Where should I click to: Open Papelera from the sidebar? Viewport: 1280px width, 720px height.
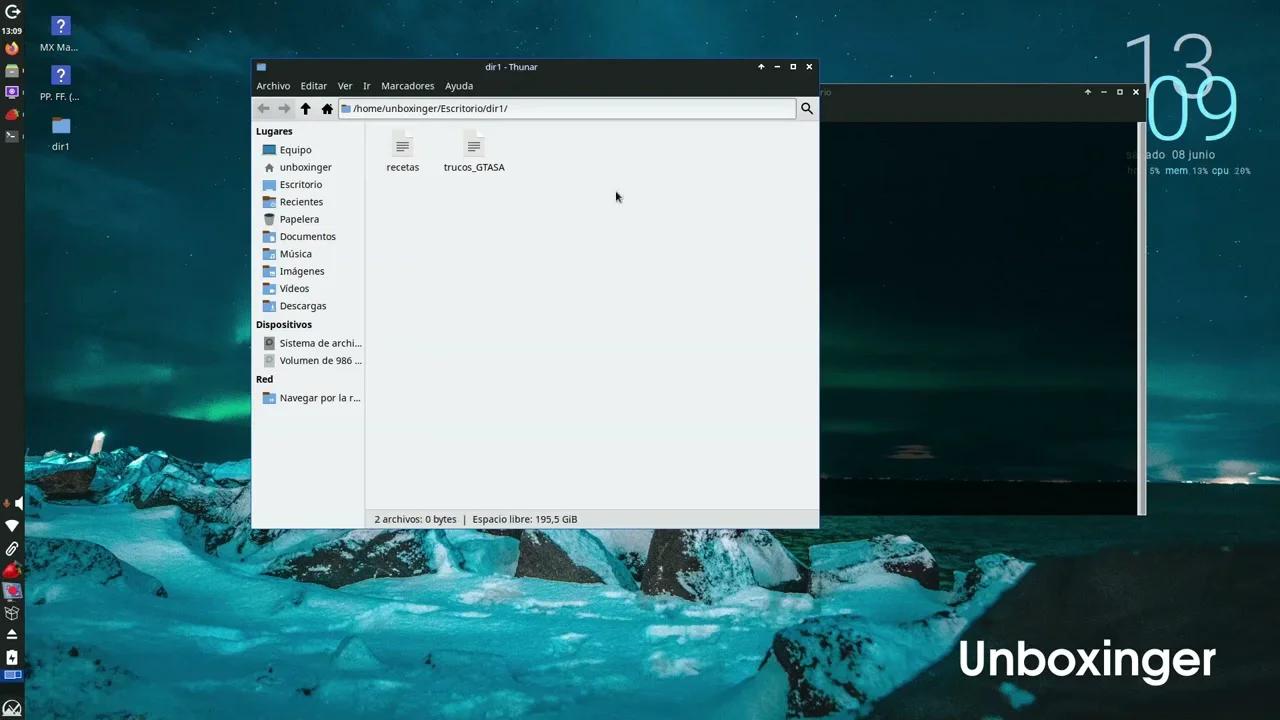point(299,218)
